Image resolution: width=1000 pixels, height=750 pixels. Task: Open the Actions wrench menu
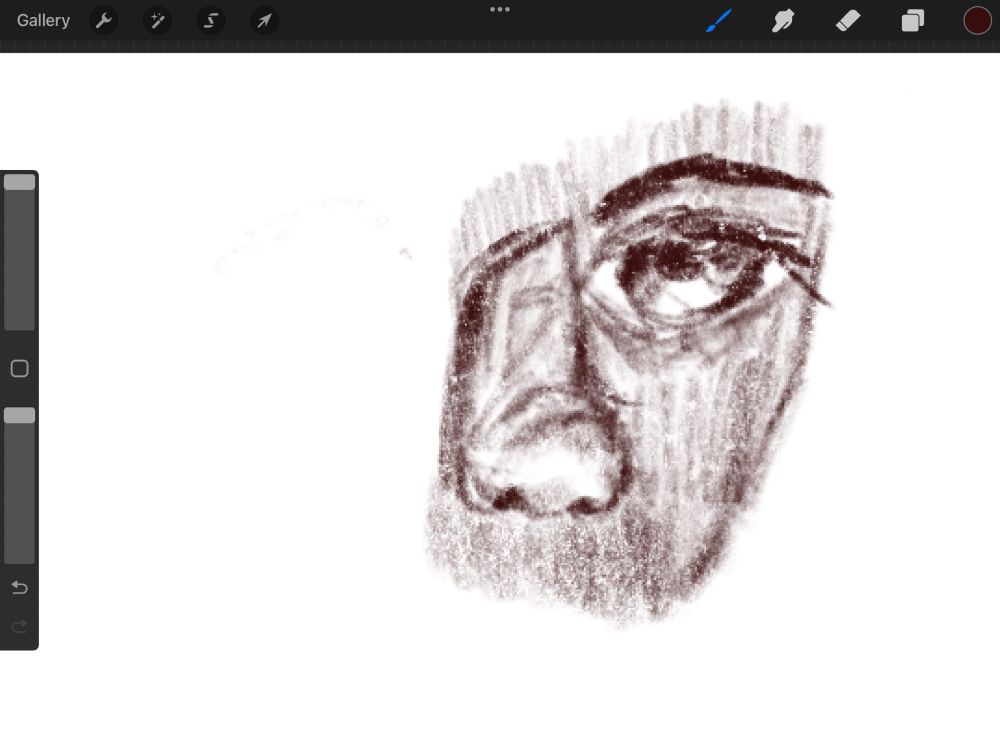pyautogui.click(x=104, y=20)
